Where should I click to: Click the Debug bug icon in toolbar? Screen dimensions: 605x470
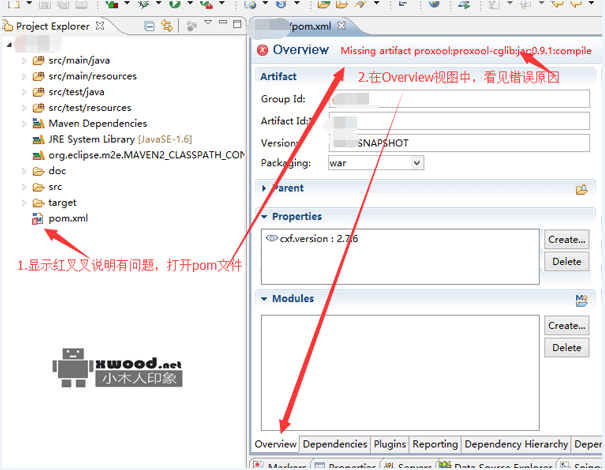click(x=144, y=4)
